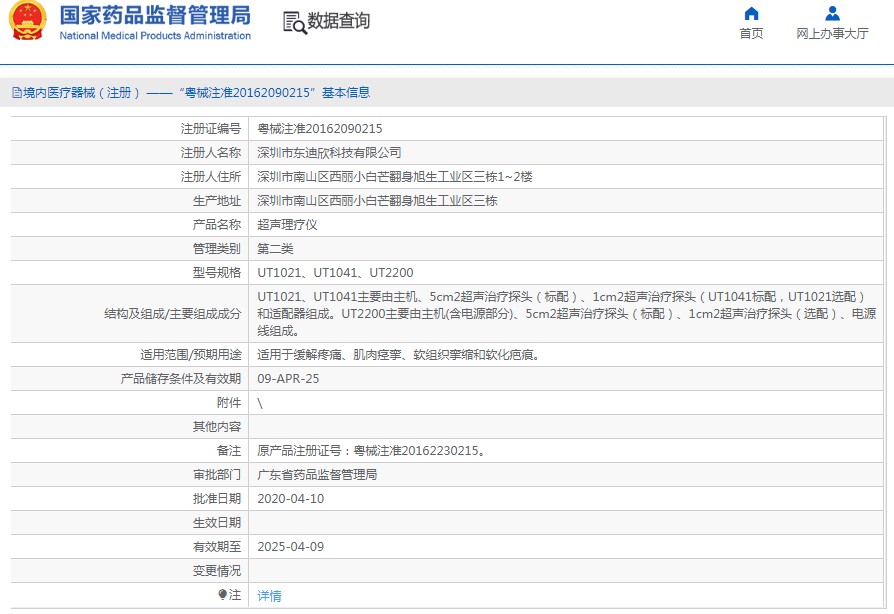Click the document icon before 境内医疗器械
Image resolution: width=894 pixels, height=614 pixels.
(x=16, y=93)
